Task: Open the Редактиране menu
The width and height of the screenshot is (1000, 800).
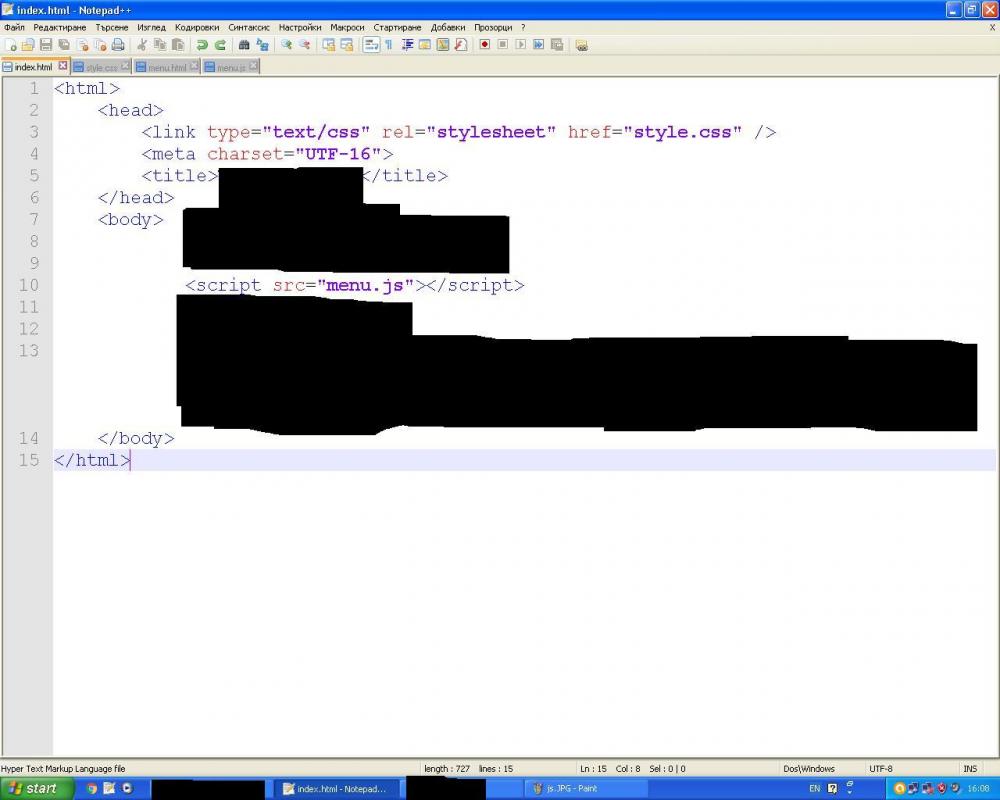Action: [x=59, y=27]
